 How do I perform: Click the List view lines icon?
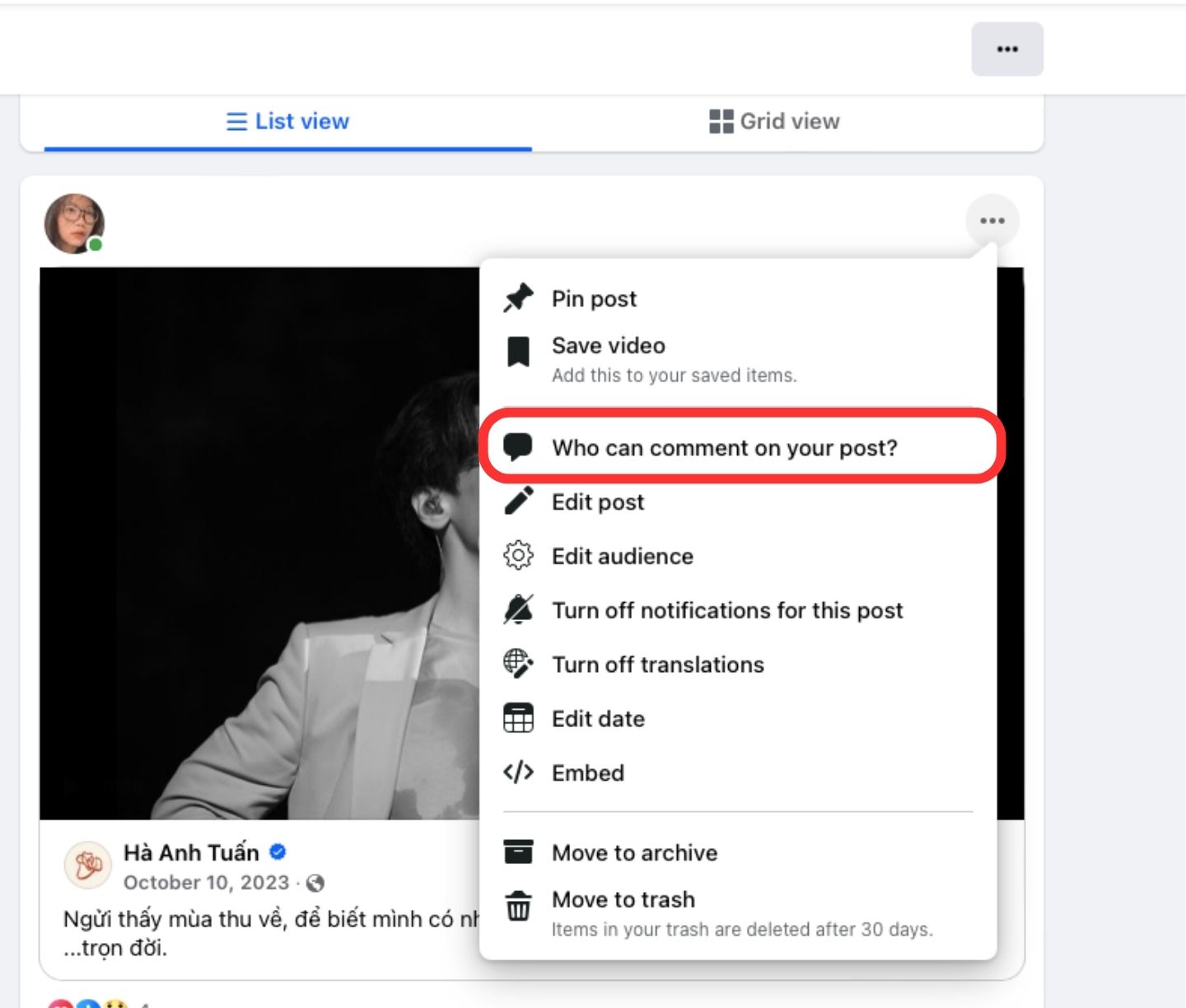(x=236, y=122)
